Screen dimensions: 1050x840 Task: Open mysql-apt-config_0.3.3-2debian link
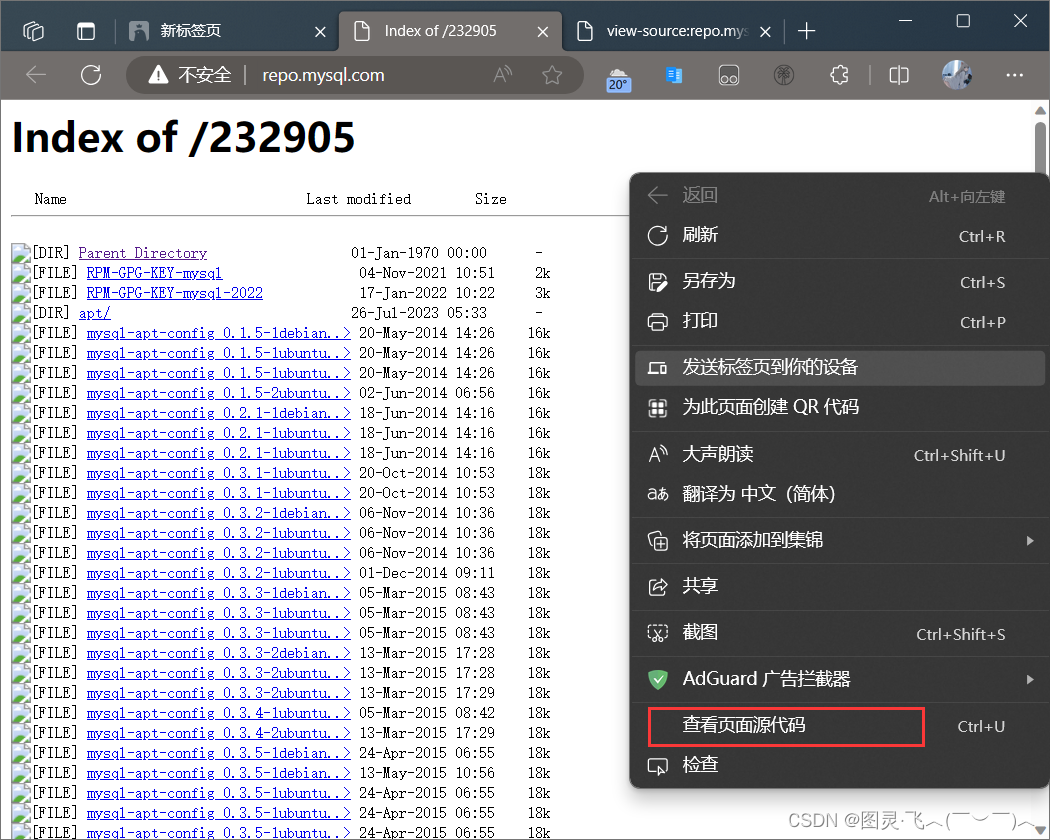(x=218, y=653)
